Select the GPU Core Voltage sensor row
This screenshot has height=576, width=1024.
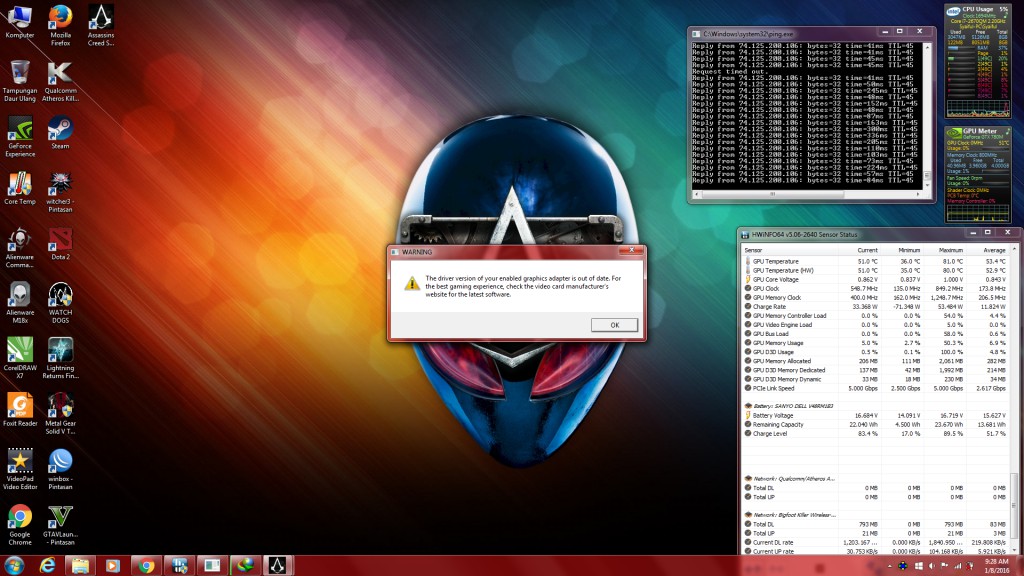point(875,280)
